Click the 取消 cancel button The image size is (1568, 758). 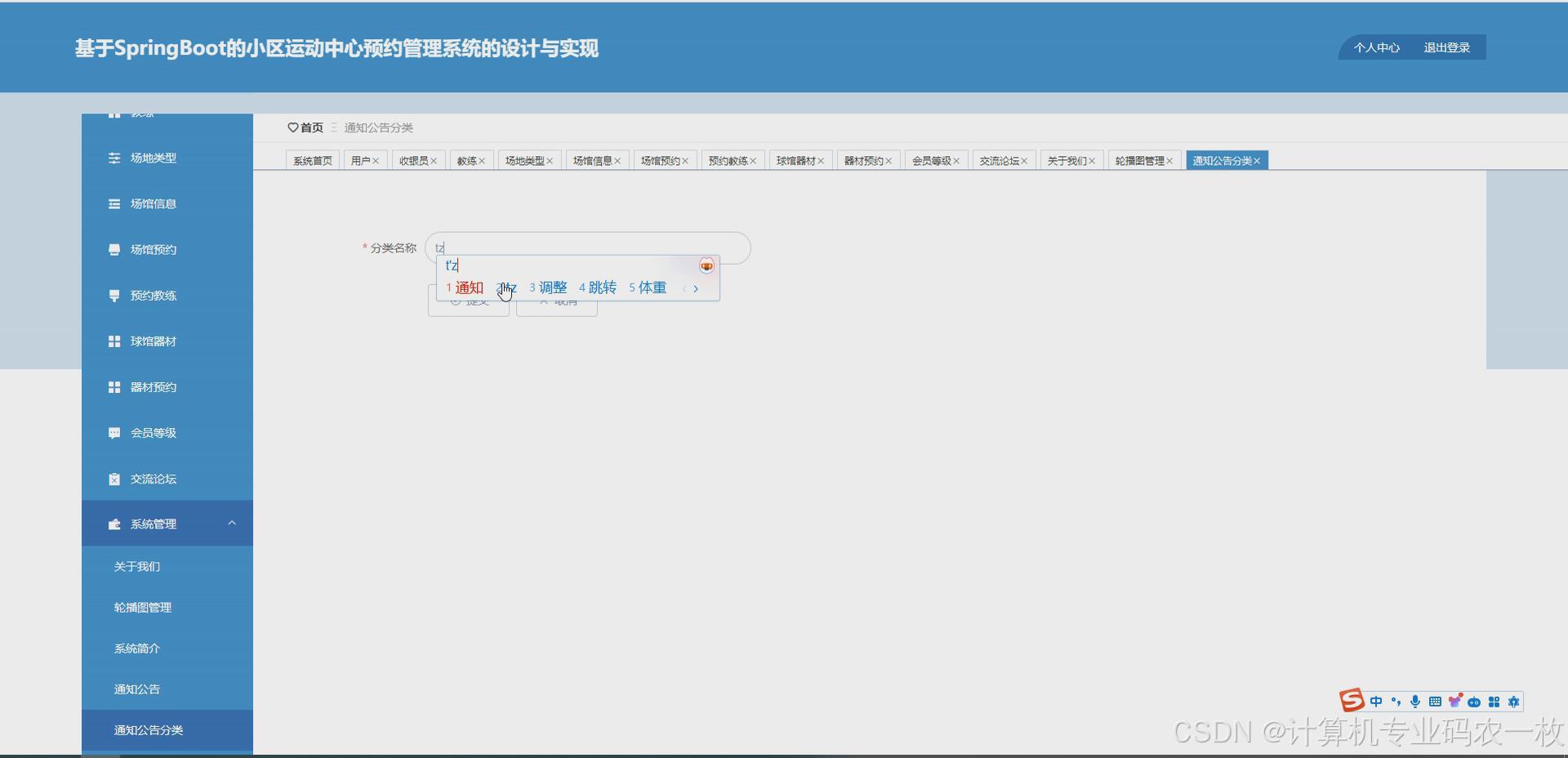(557, 301)
